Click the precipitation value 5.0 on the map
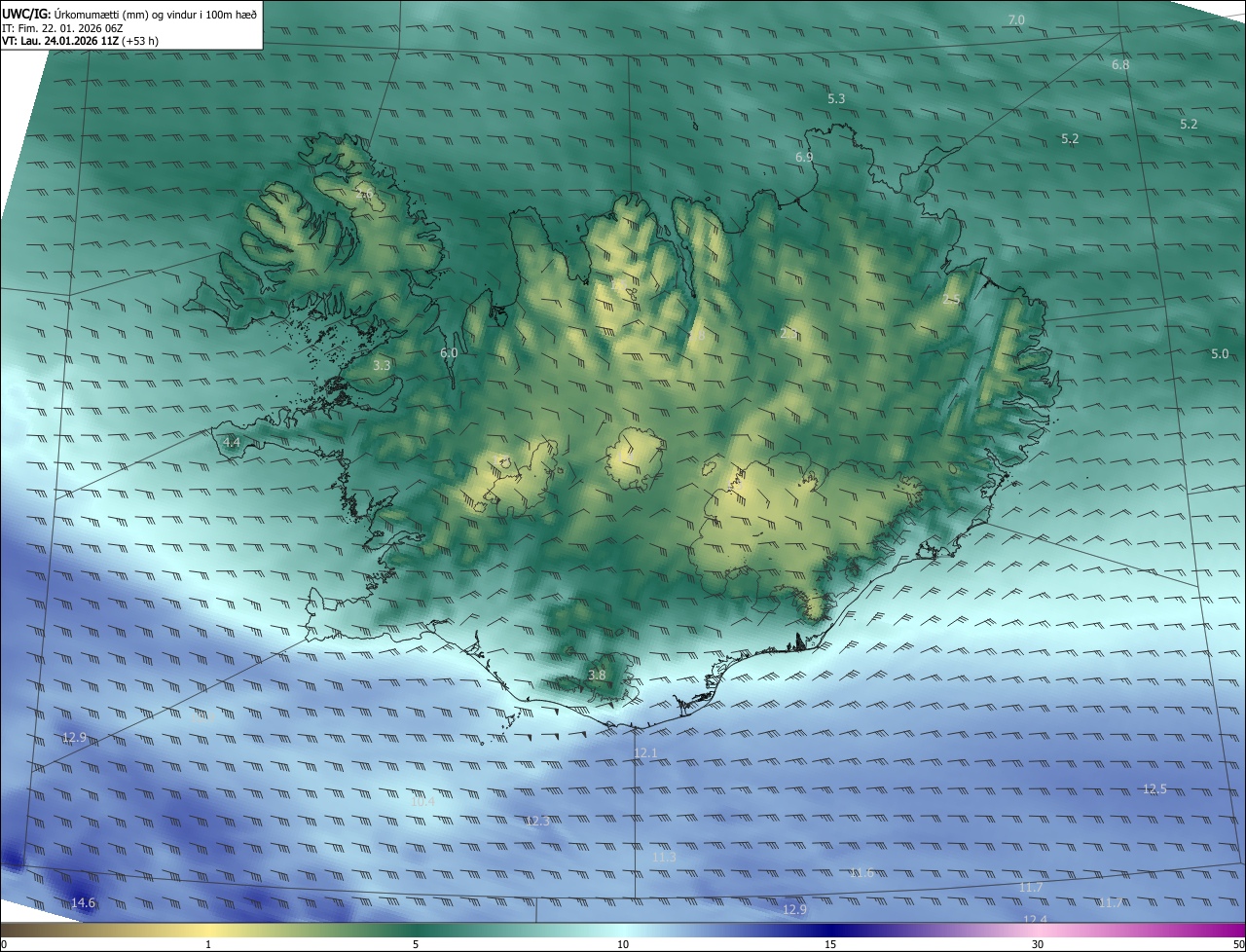The height and width of the screenshot is (952, 1246). pos(1220,354)
